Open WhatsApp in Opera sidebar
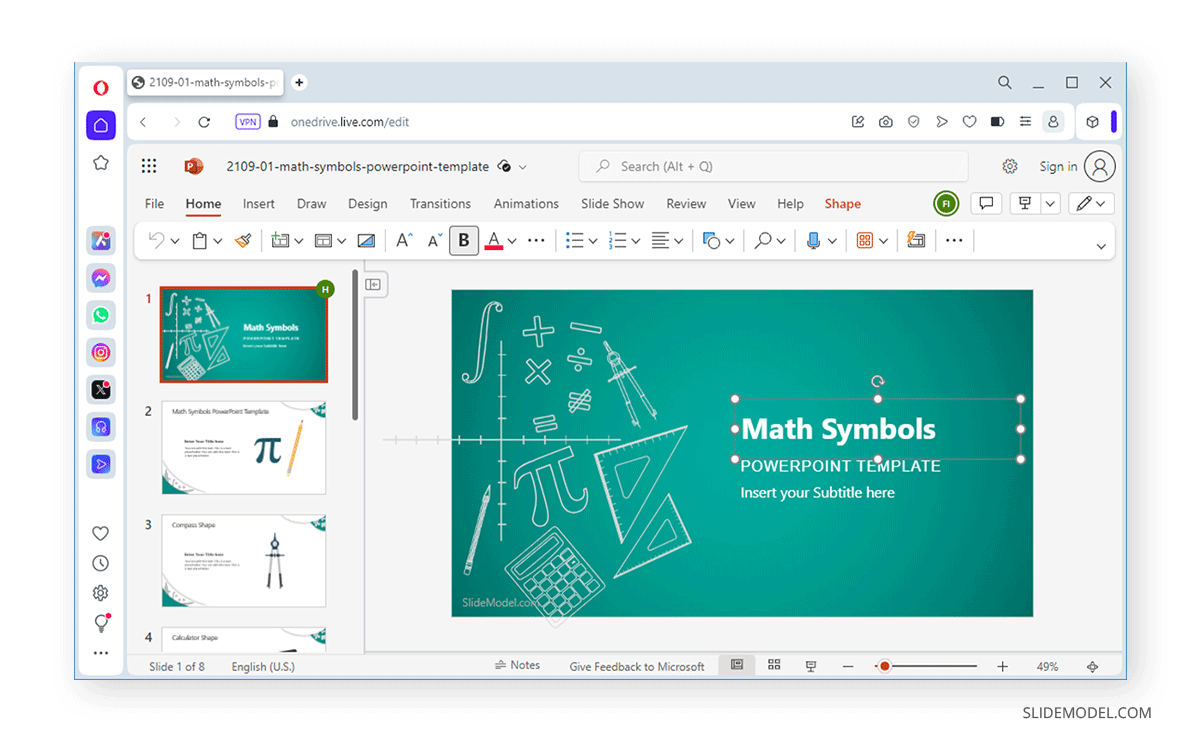The width and height of the screenshot is (1200, 743). (x=101, y=315)
